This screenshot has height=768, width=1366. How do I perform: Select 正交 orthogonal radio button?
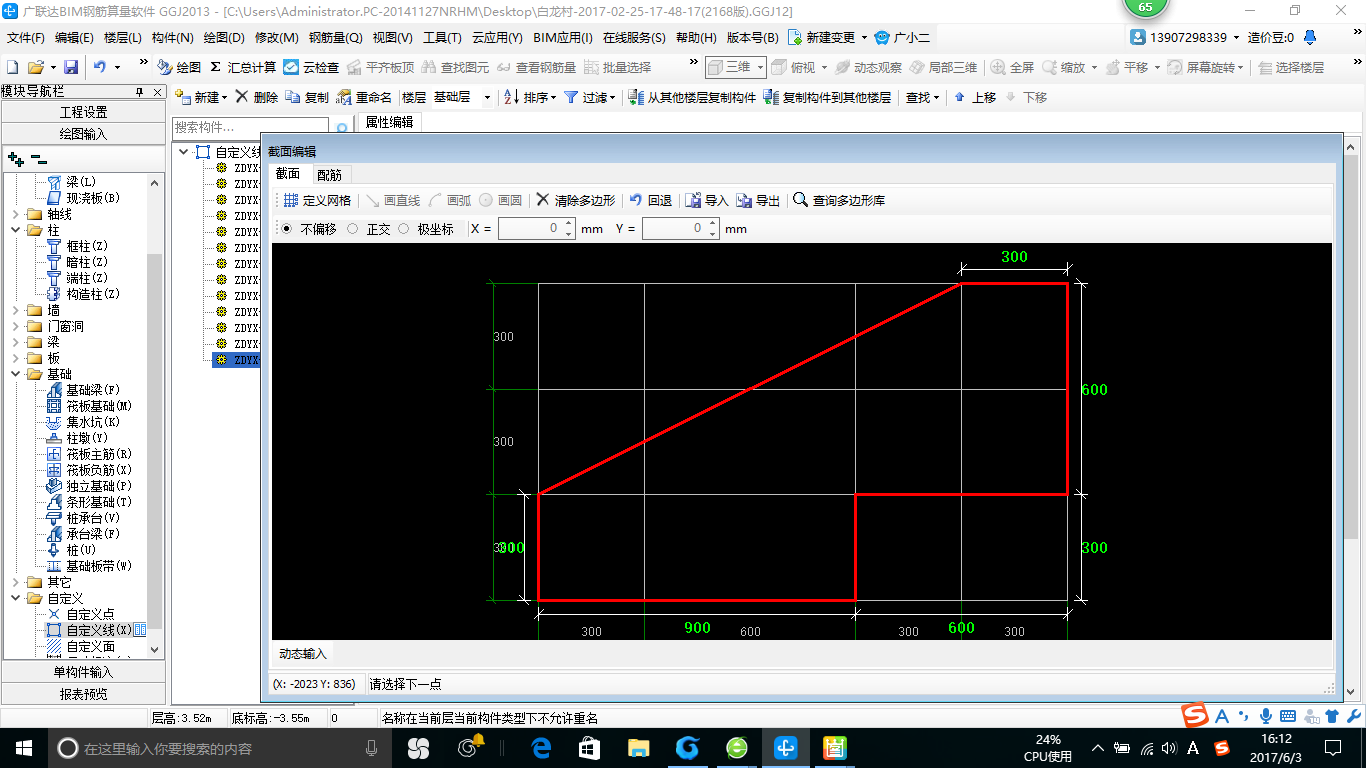tap(352, 229)
